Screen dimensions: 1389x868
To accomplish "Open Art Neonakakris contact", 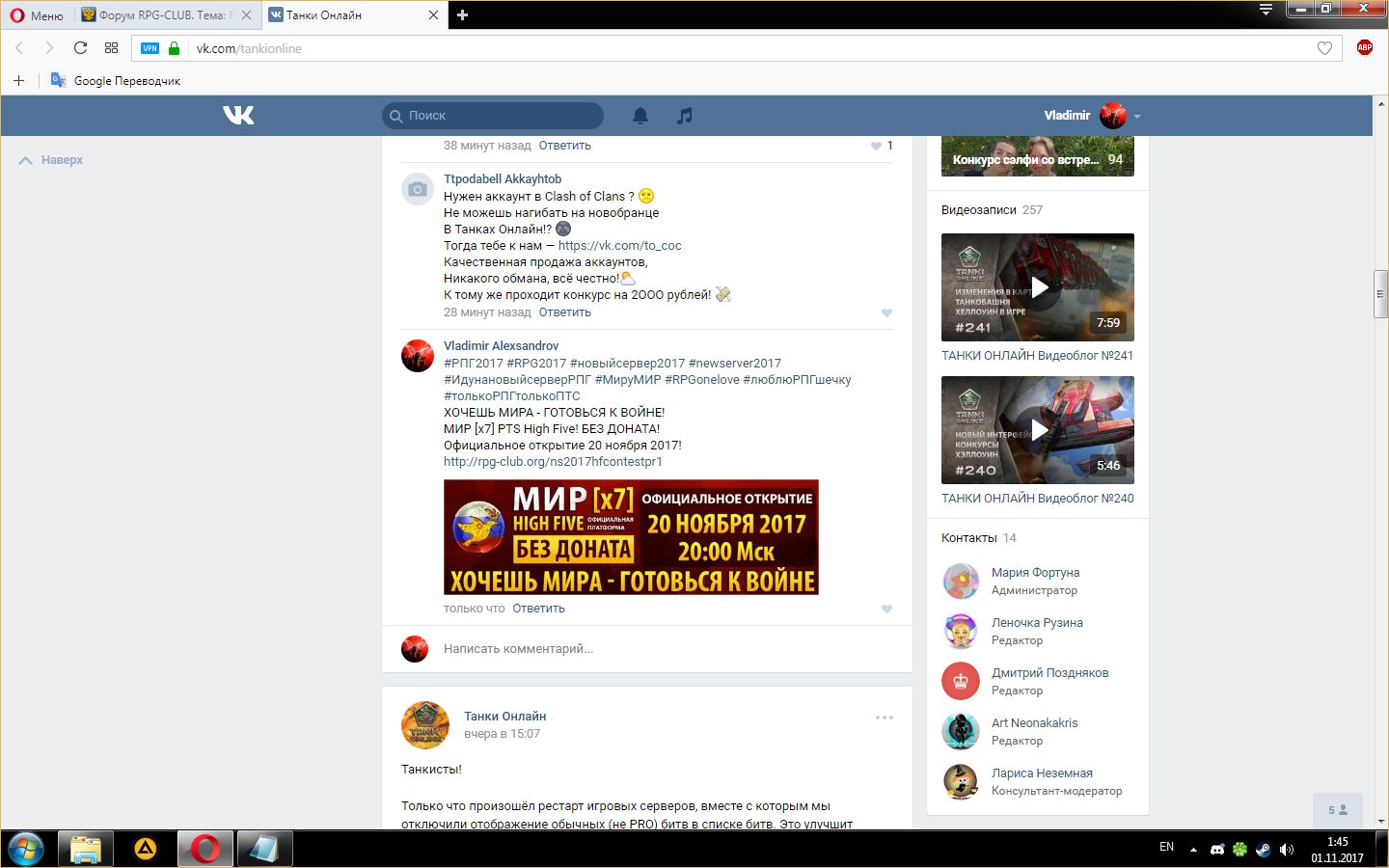I will [x=1034, y=723].
